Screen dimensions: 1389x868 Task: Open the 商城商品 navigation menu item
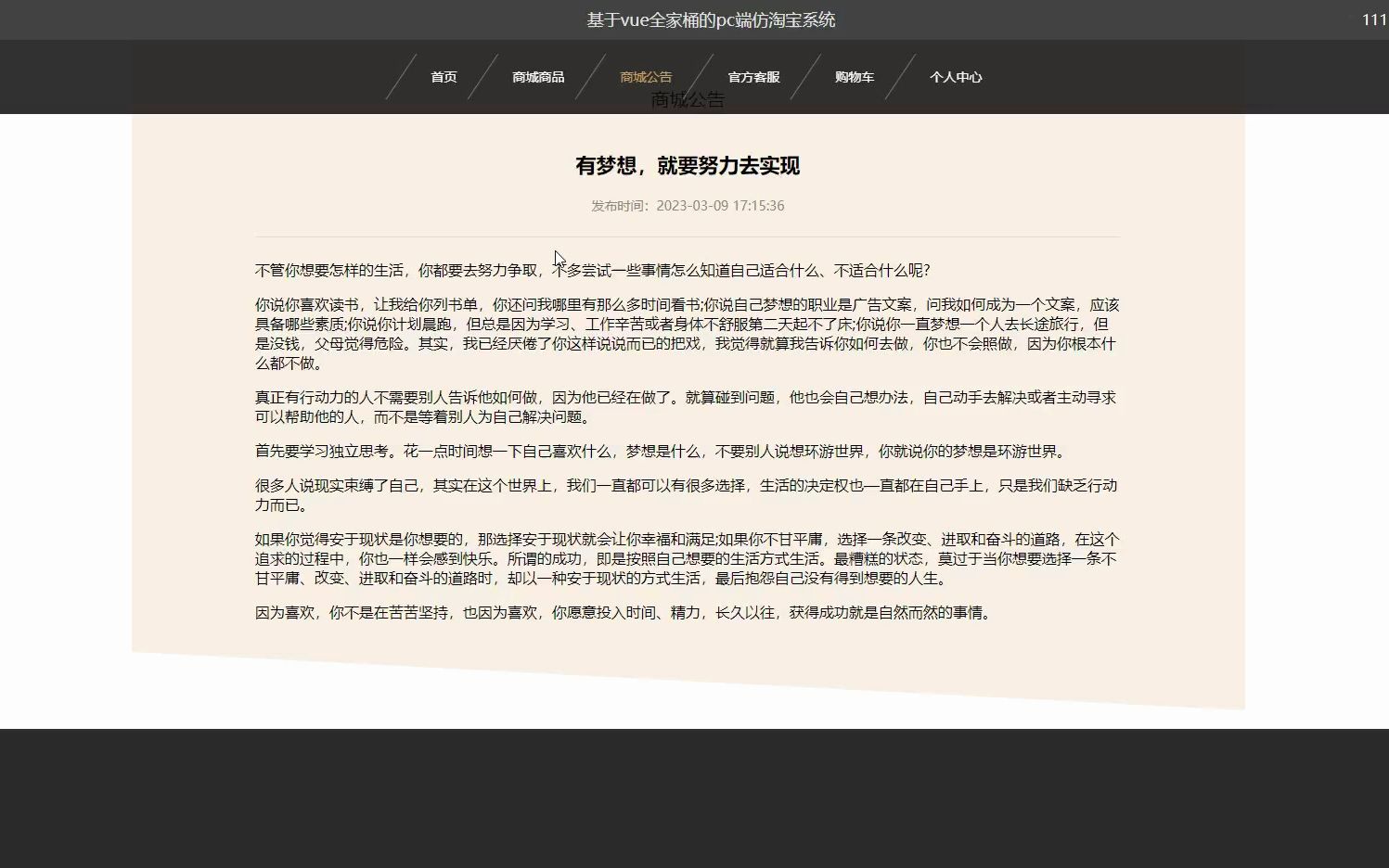(538, 77)
